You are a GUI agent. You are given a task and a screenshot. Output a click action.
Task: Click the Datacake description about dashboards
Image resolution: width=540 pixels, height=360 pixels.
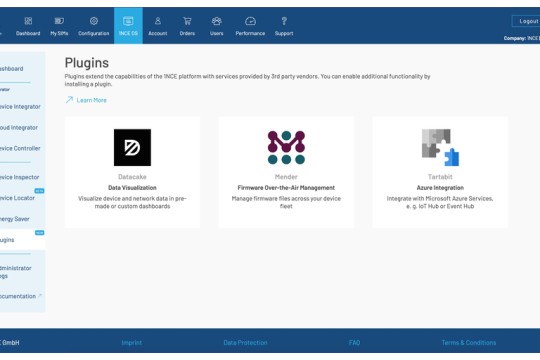[132, 202]
